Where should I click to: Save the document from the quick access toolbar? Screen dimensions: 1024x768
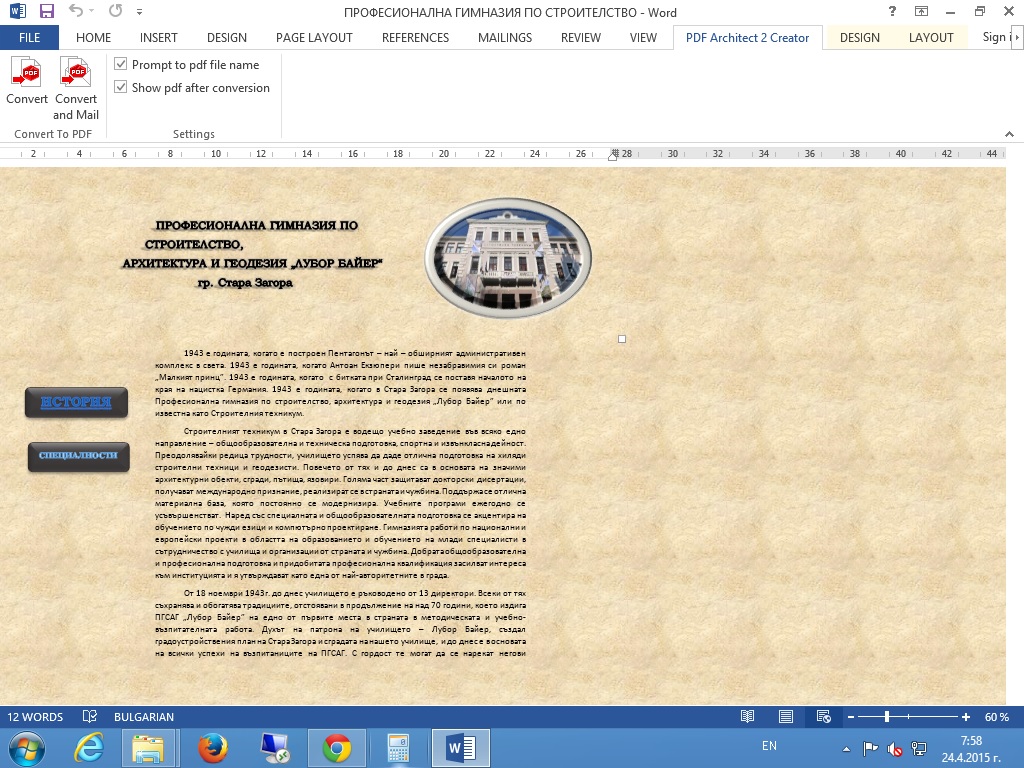[47, 13]
